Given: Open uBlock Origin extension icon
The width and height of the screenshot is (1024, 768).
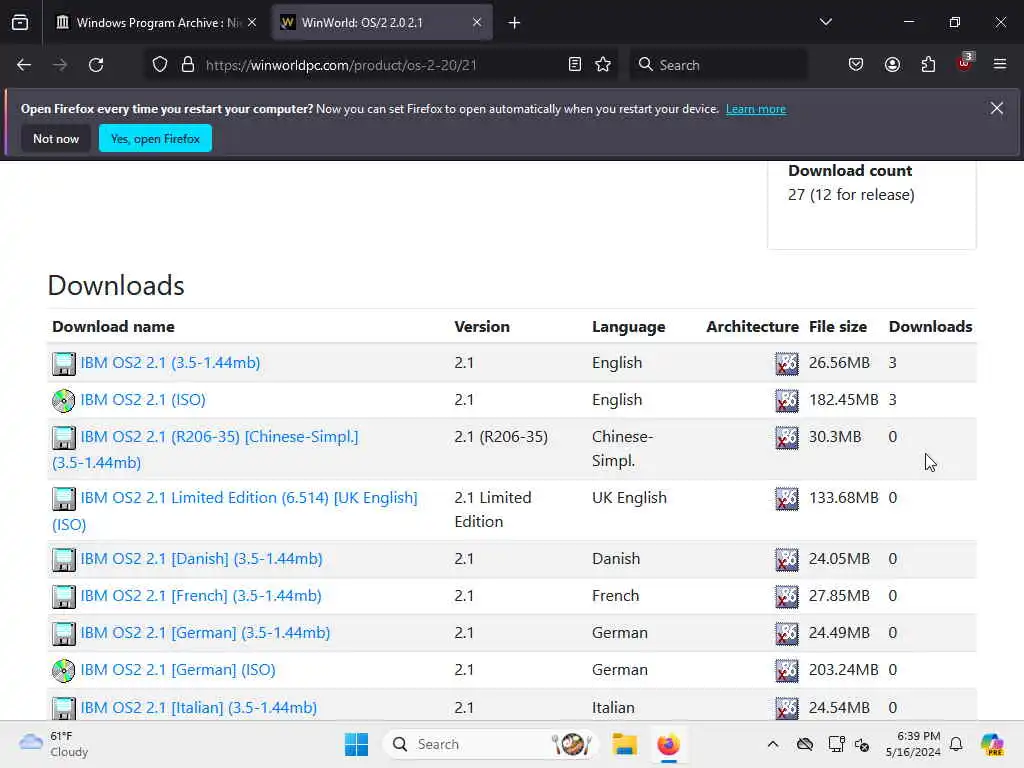Looking at the screenshot, I should (x=965, y=63).
